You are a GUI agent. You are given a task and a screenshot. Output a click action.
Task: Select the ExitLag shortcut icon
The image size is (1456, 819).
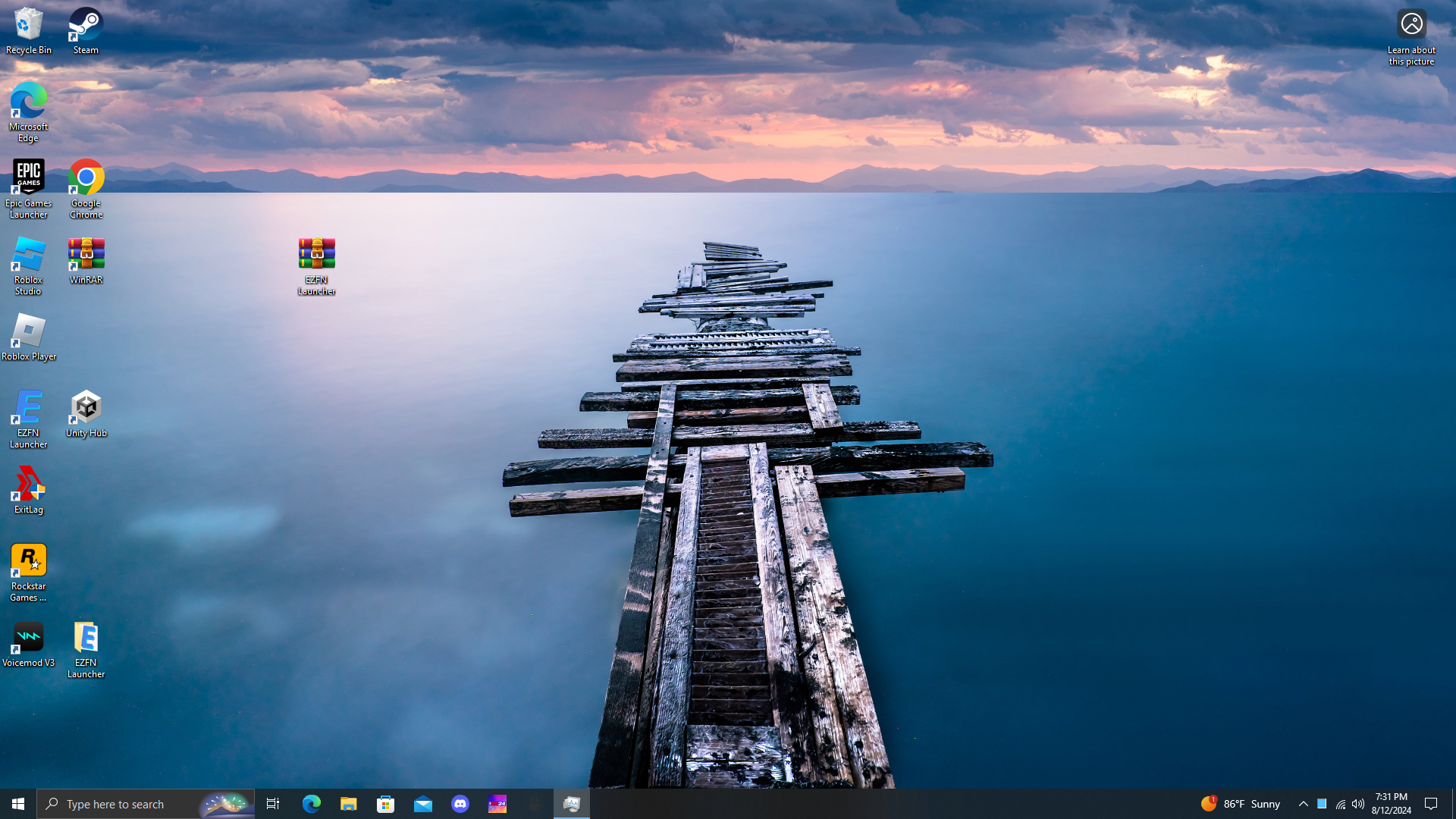click(x=29, y=490)
